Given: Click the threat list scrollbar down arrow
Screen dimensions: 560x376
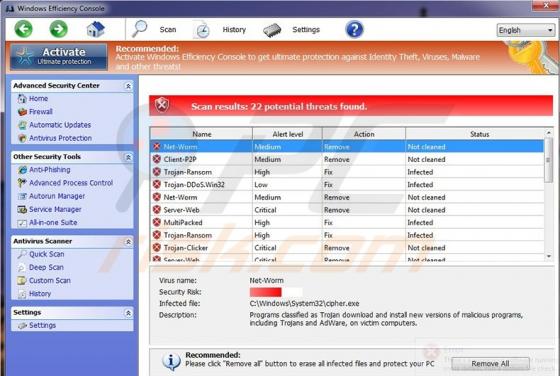Looking at the screenshot, I should [549, 256].
